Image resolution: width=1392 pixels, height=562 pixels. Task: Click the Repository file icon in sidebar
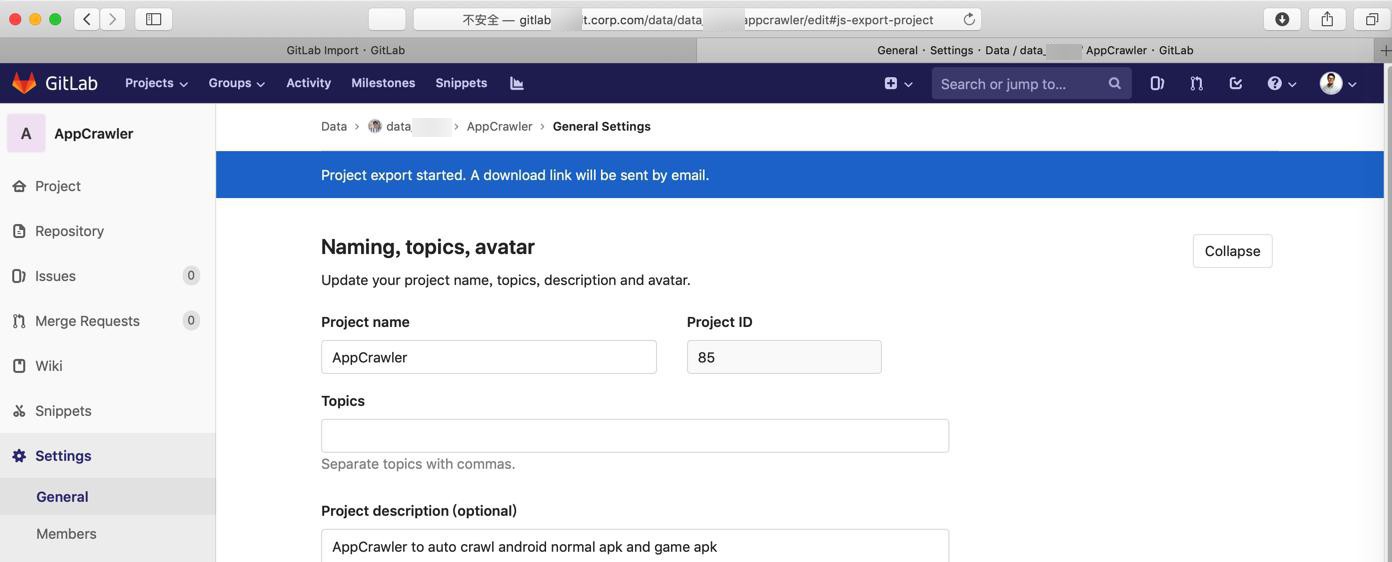19,231
